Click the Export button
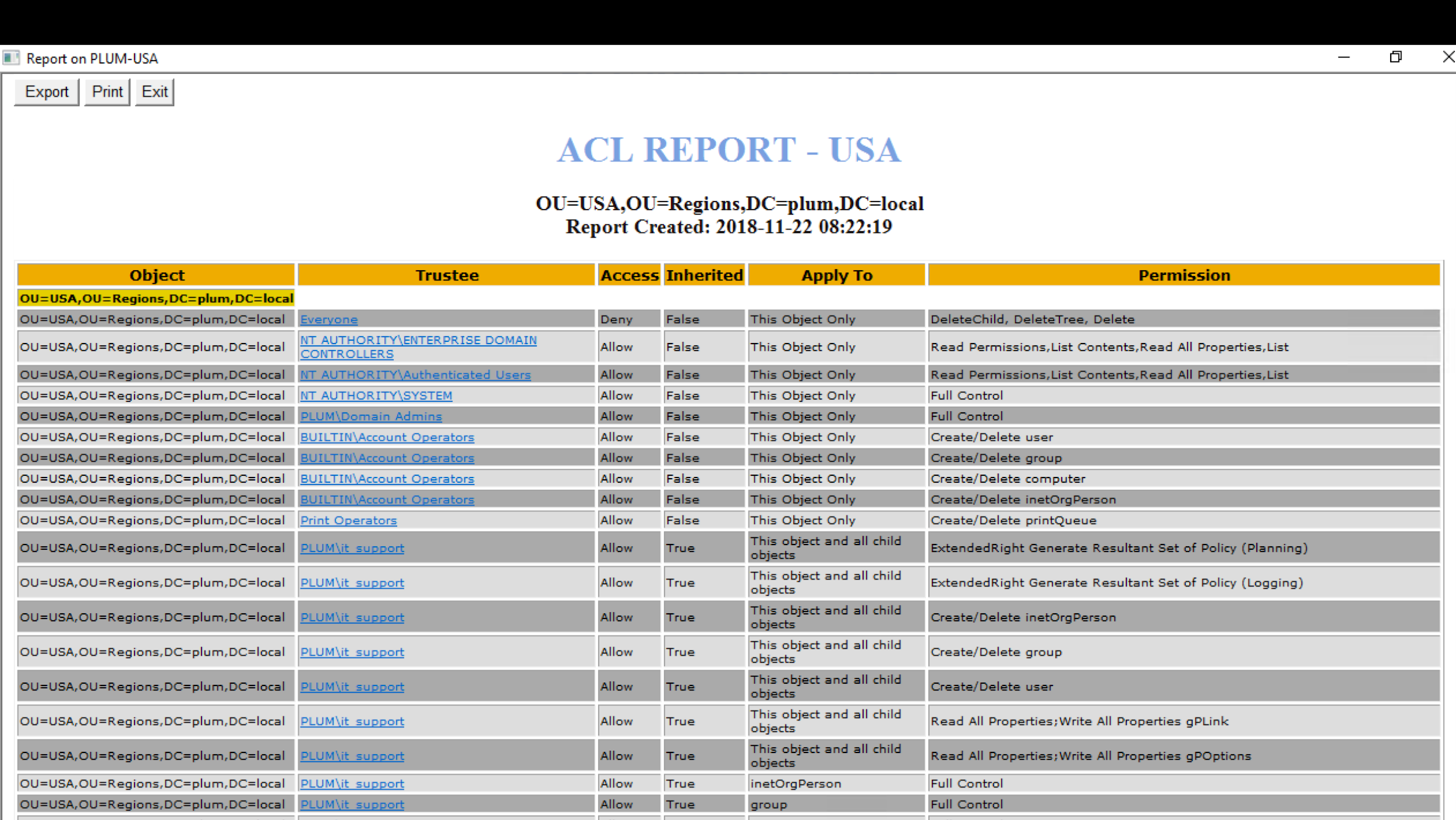Image resolution: width=1456 pixels, height=820 pixels. (x=45, y=91)
